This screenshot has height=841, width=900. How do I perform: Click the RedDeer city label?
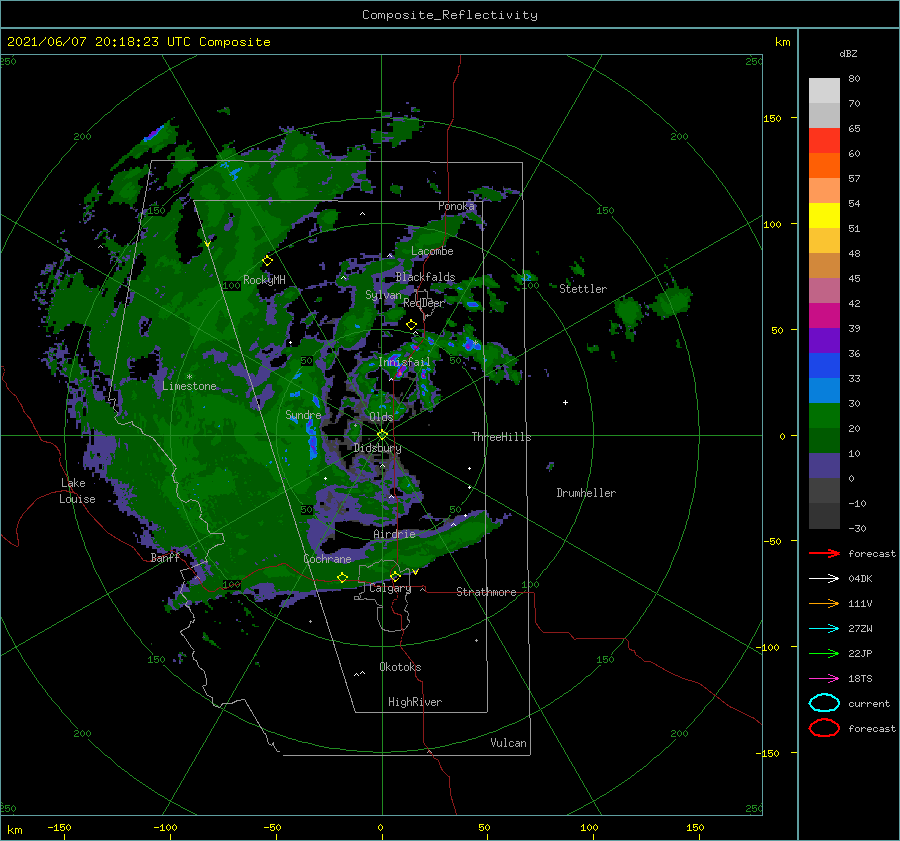point(424,303)
